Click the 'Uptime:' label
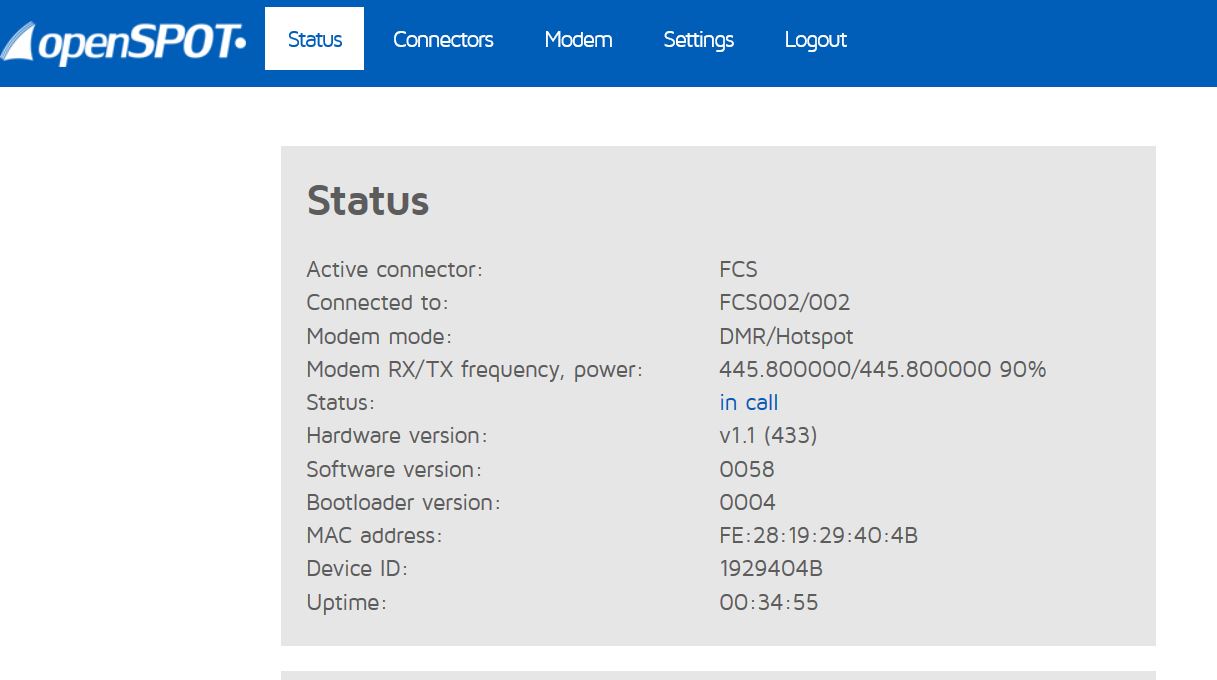This screenshot has height=680, width=1217. 346,602
